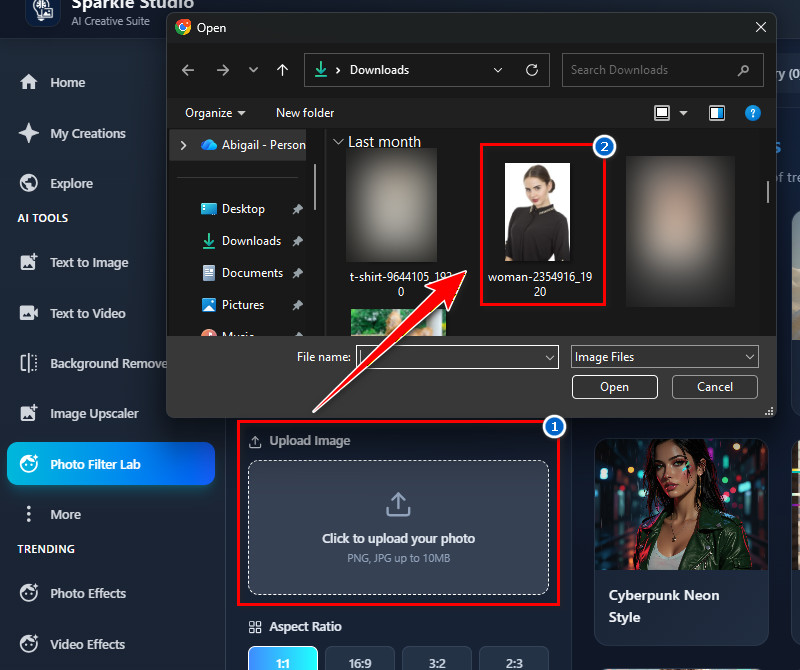Open the Background Remover tool
Viewport: 800px width, 670px height.
pos(92,363)
